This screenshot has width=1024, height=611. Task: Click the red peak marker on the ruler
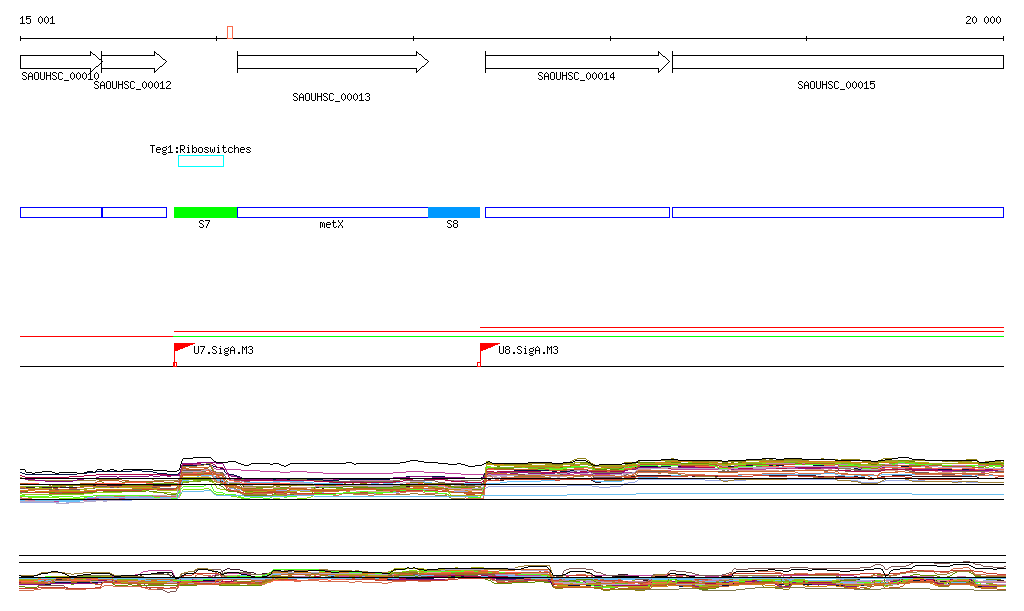coord(230,32)
